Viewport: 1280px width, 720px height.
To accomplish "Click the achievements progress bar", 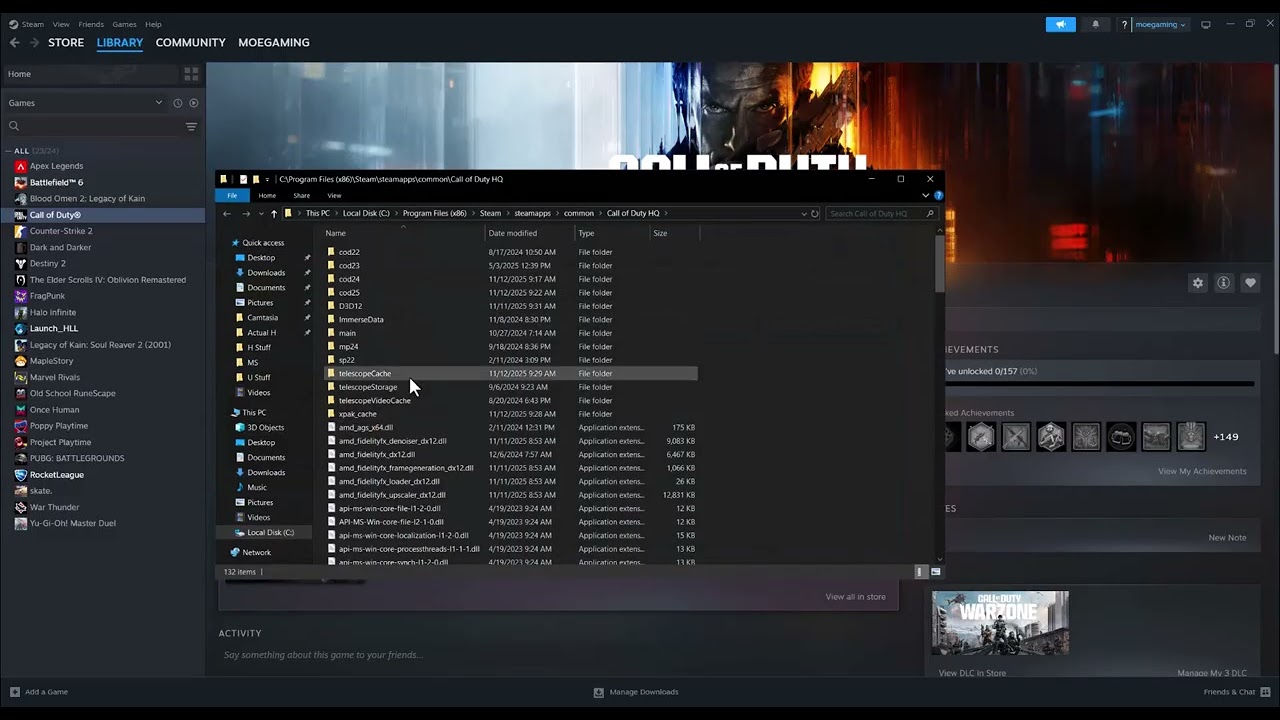I will pyautogui.click(x=1099, y=384).
